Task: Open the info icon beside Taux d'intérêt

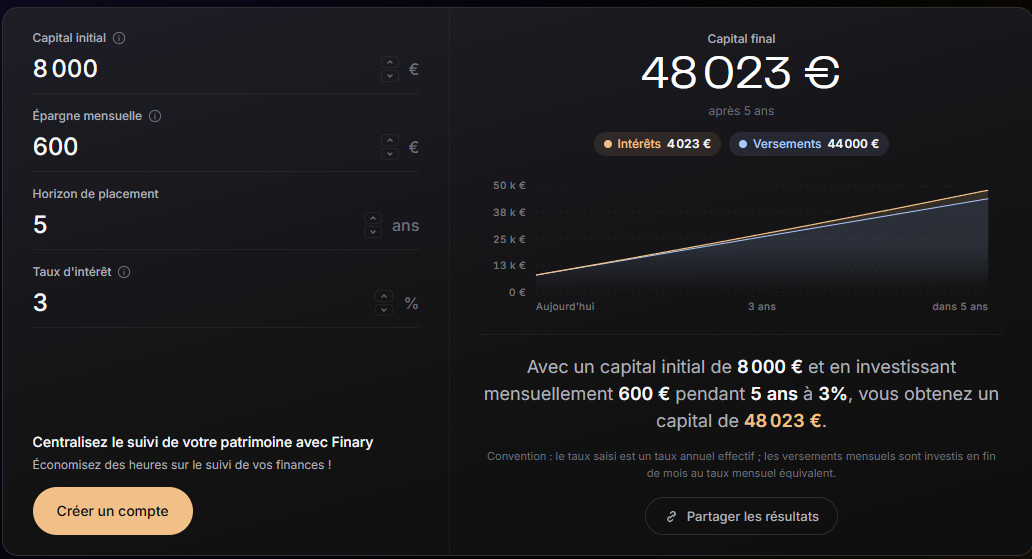Action: coord(124,272)
